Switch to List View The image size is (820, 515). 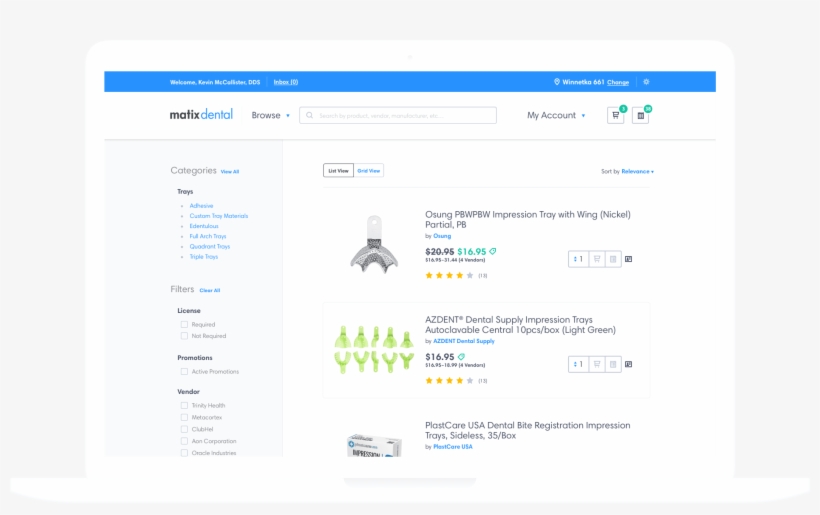(x=338, y=171)
